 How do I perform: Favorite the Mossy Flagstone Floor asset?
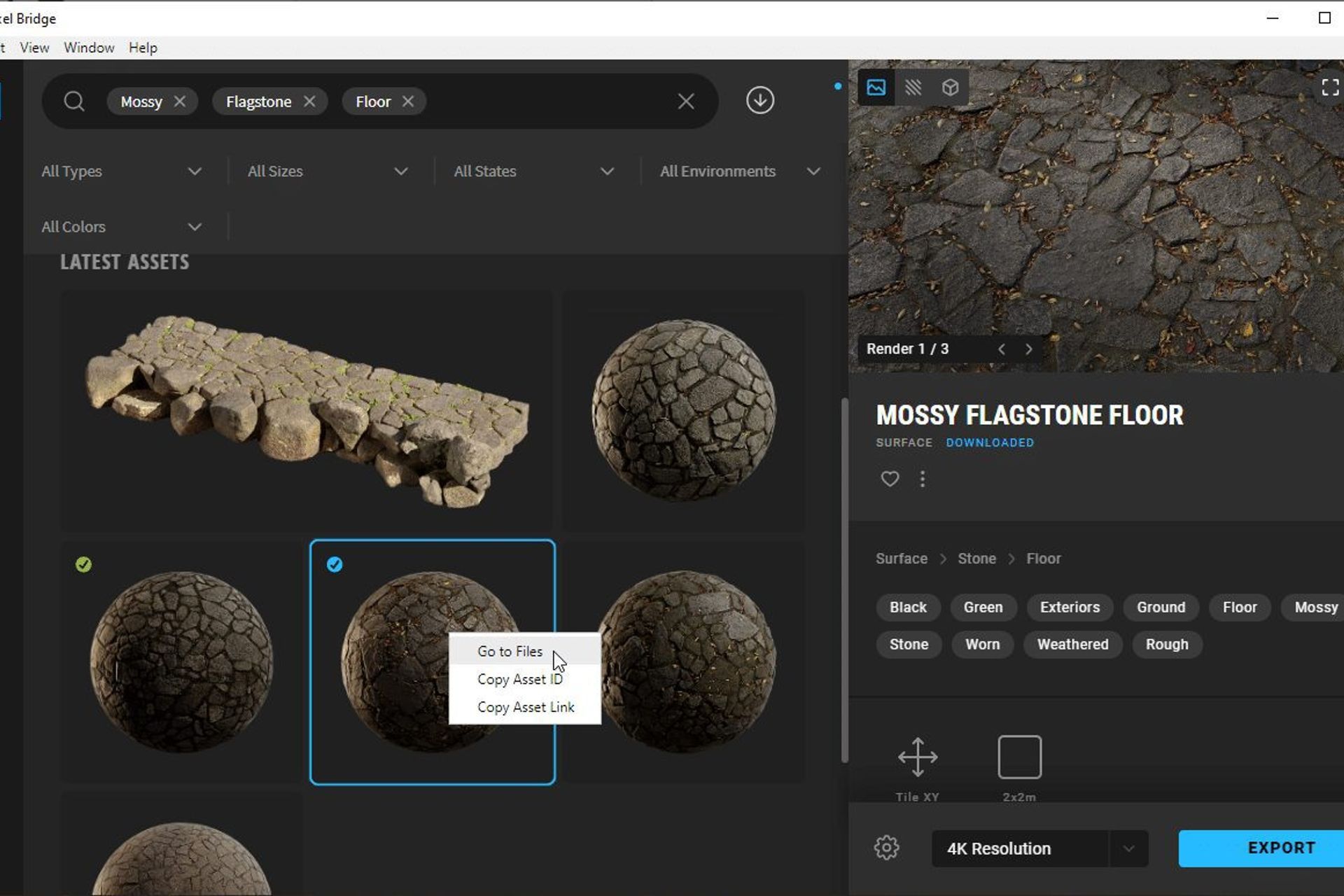[x=890, y=479]
